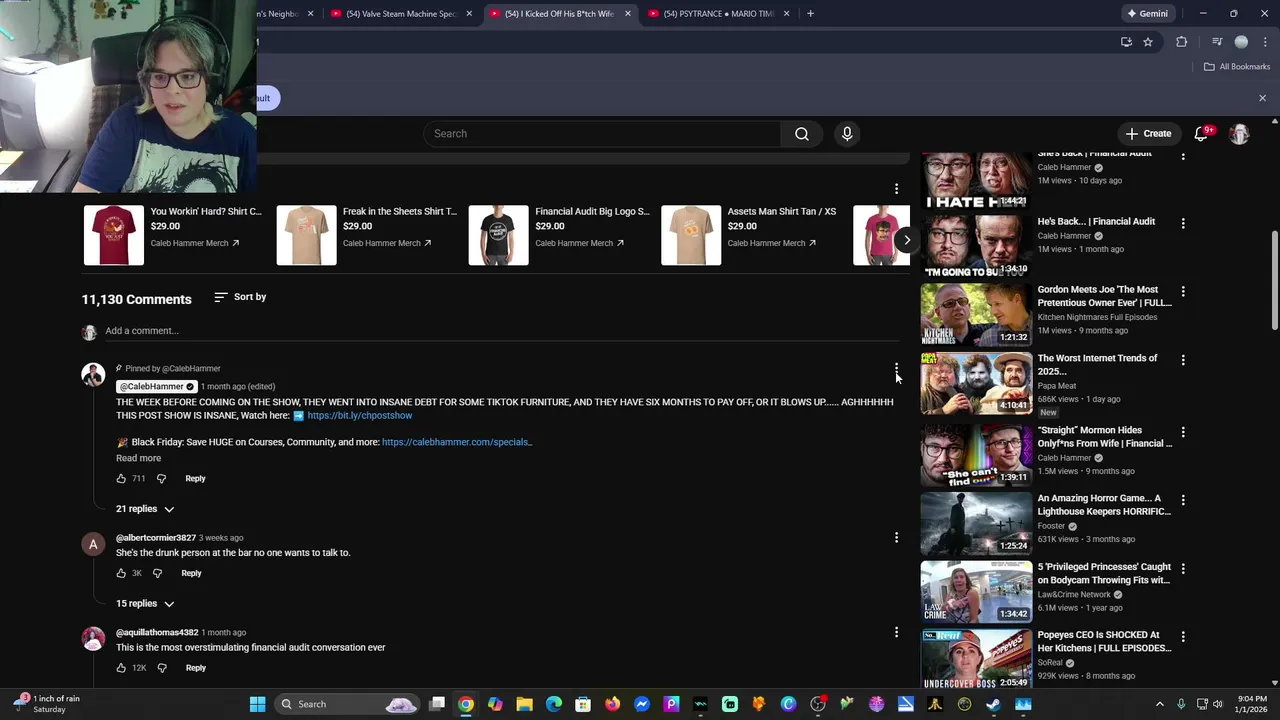Open options for Popeyes CEO video
Image resolution: width=1280 pixels, height=720 pixels.
click(1183, 637)
